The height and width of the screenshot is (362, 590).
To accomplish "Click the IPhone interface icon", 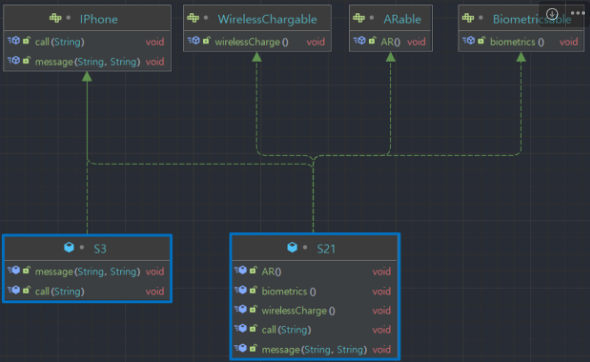I will click(x=55, y=18).
